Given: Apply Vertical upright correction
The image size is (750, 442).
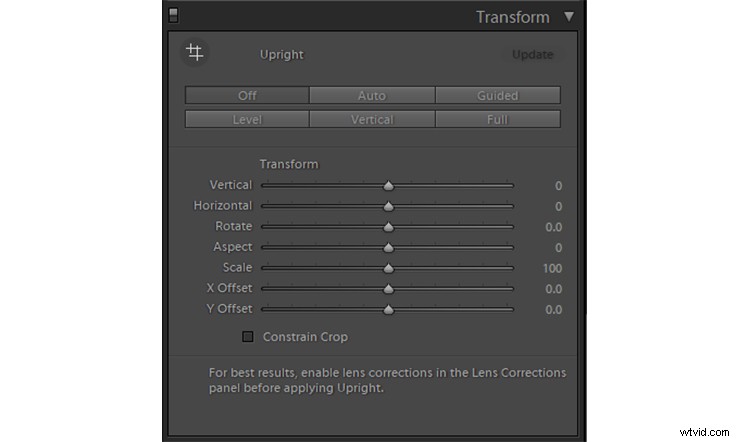Looking at the screenshot, I should pos(372,119).
